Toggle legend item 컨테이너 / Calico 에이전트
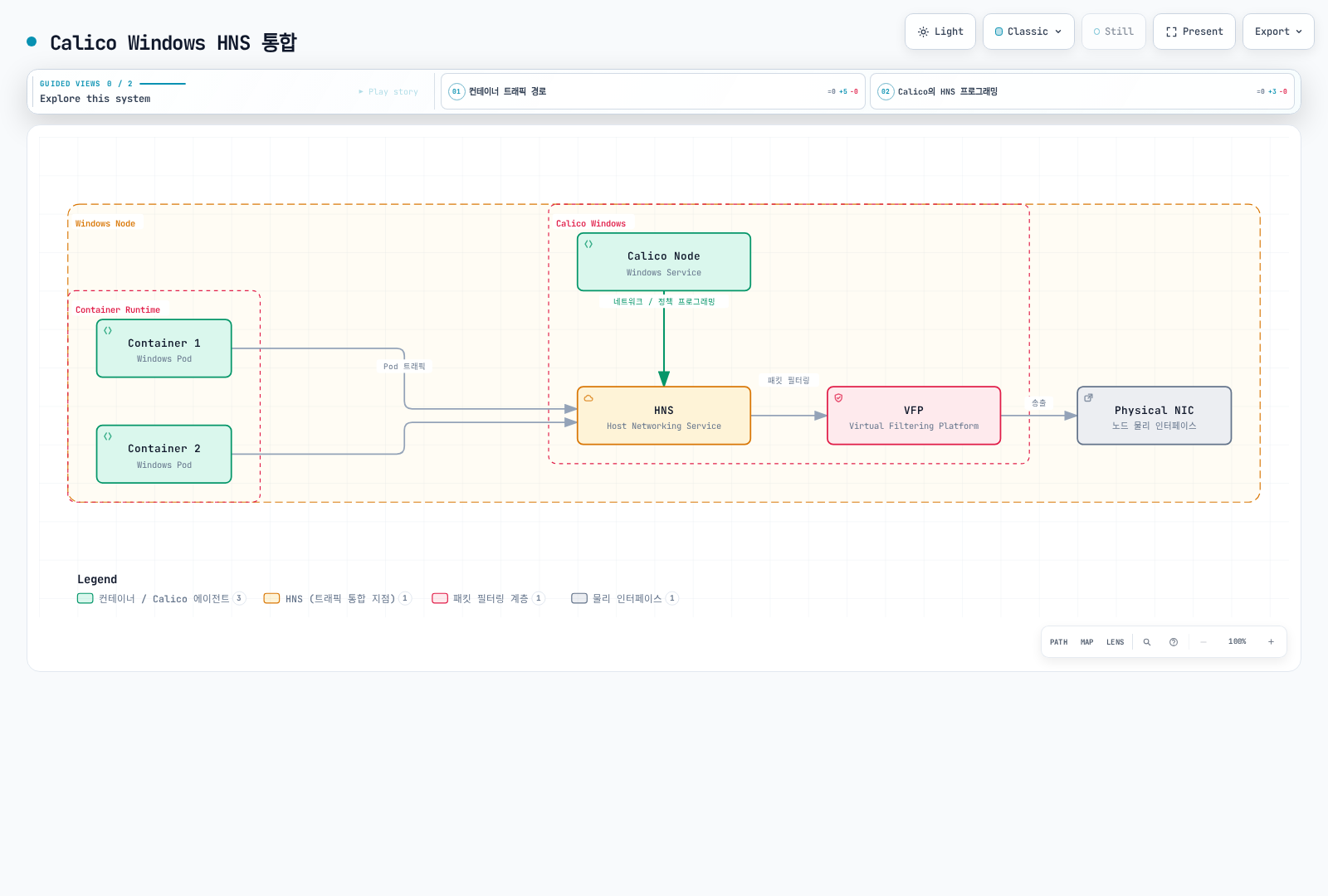Viewport: 1328px width, 896px height. 161,598
